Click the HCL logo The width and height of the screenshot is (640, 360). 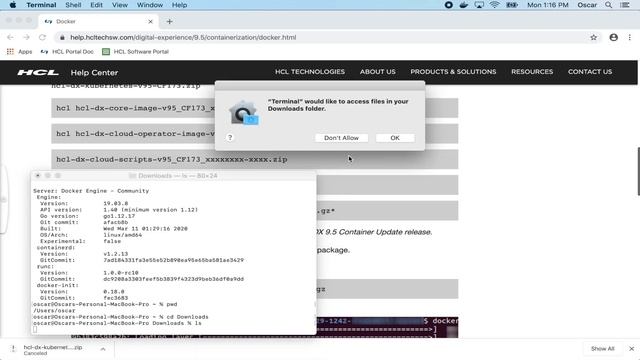[x=38, y=72]
